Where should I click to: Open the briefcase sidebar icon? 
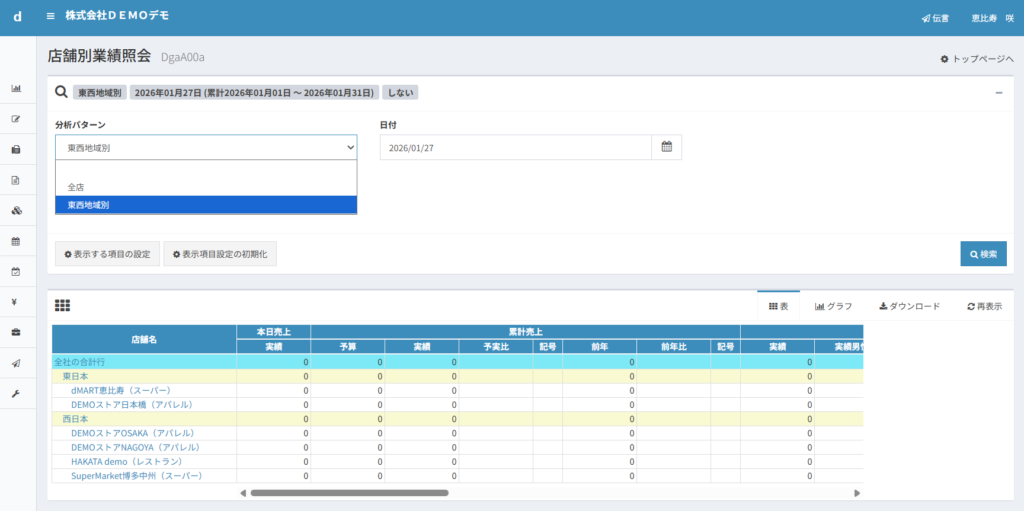(16, 331)
